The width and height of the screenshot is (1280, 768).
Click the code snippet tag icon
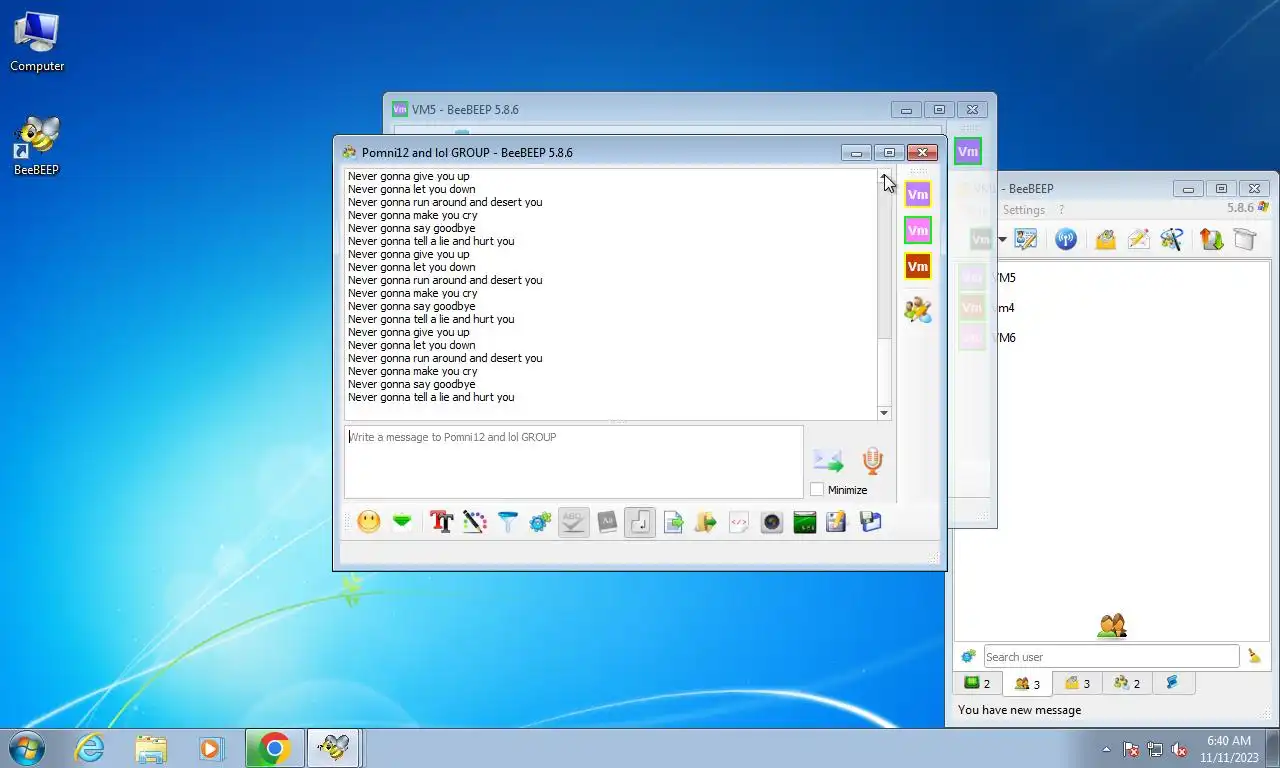(739, 522)
